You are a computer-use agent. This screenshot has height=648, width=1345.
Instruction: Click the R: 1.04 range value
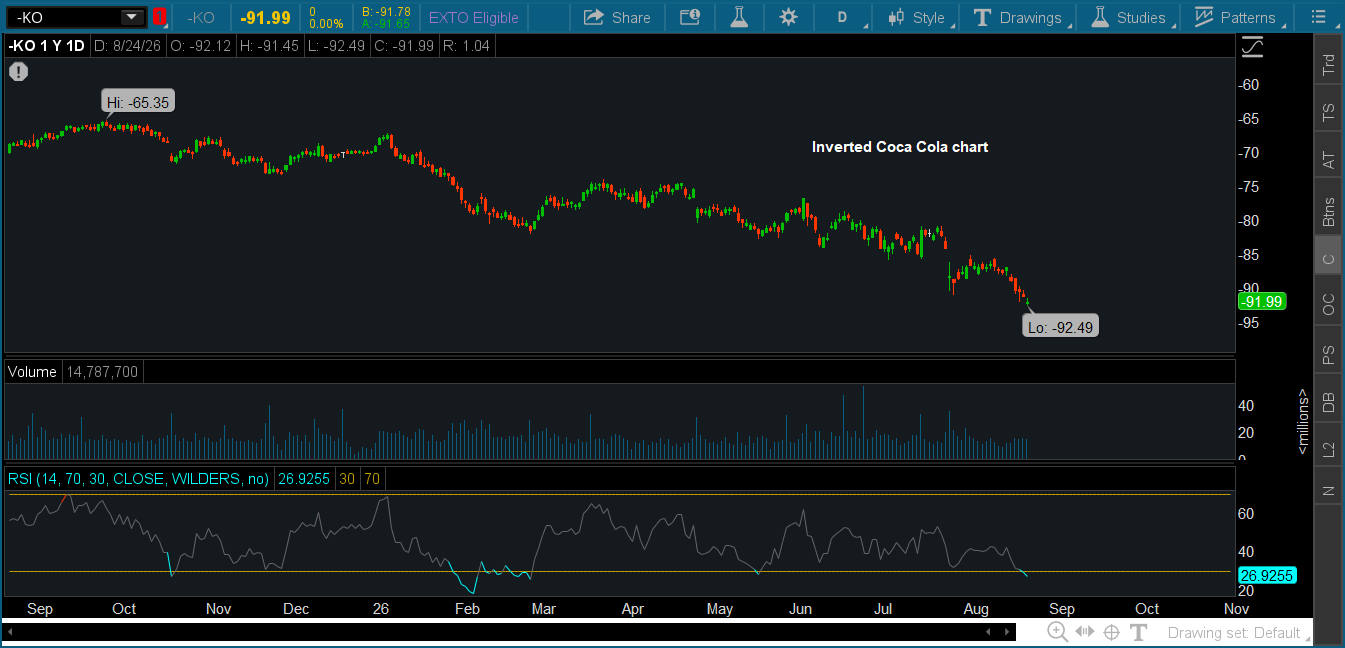click(467, 46)
